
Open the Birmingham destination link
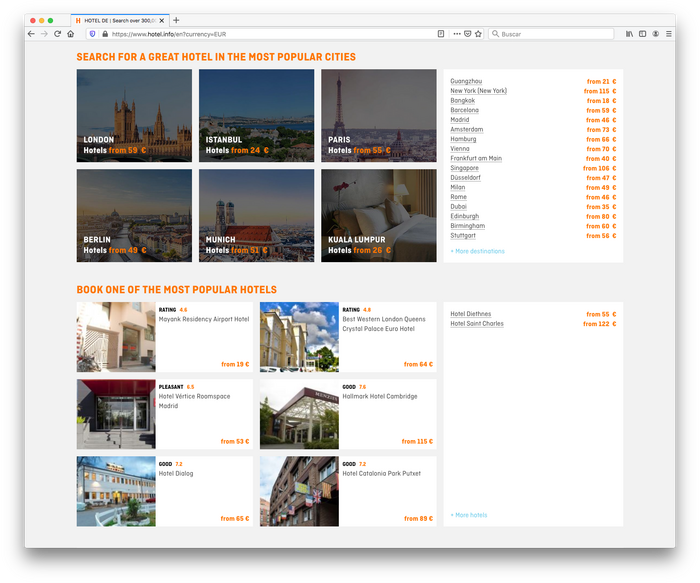[x=467, y=226]
